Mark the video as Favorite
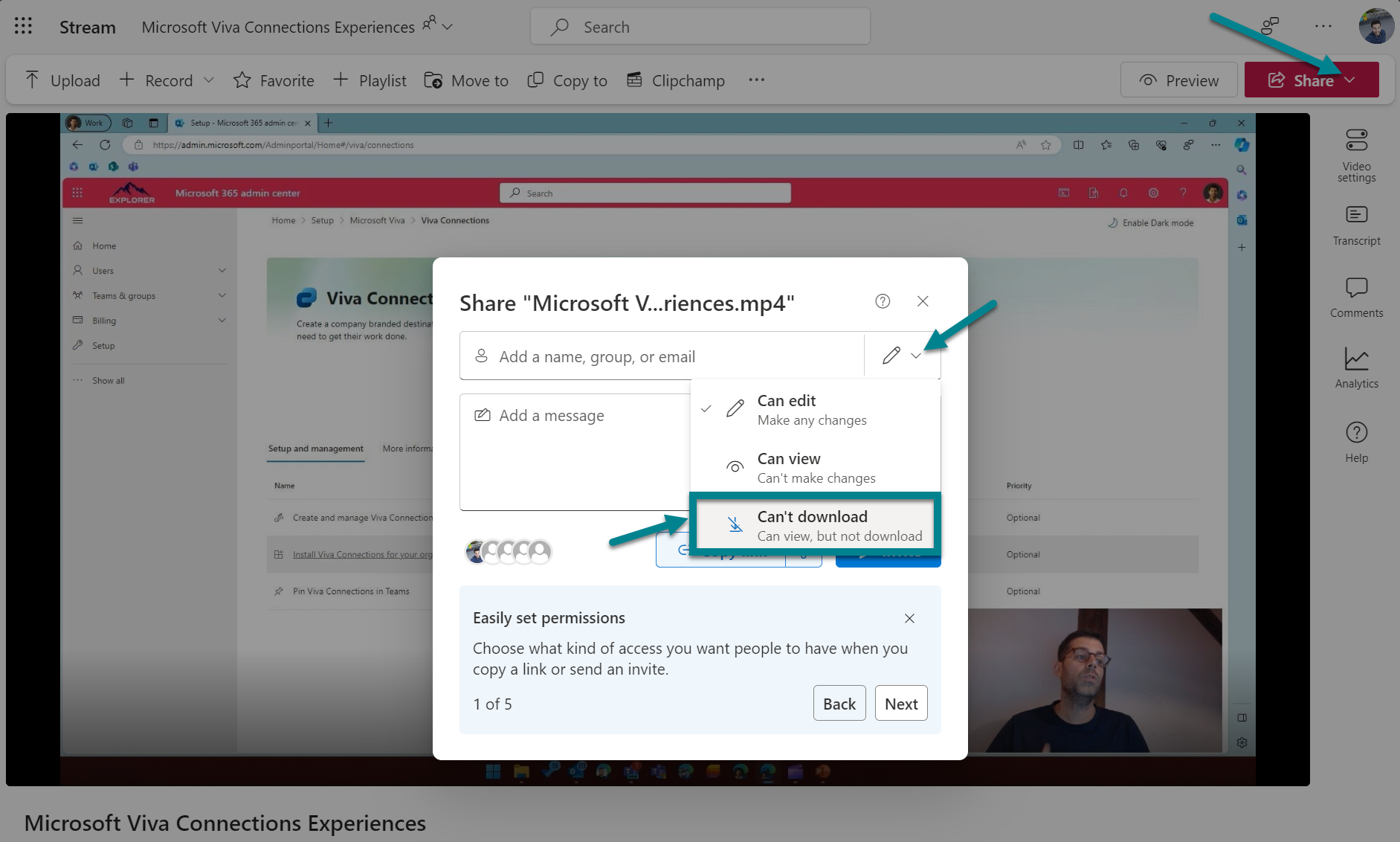This screenshot has width=1400, height=842. (273, 80)
